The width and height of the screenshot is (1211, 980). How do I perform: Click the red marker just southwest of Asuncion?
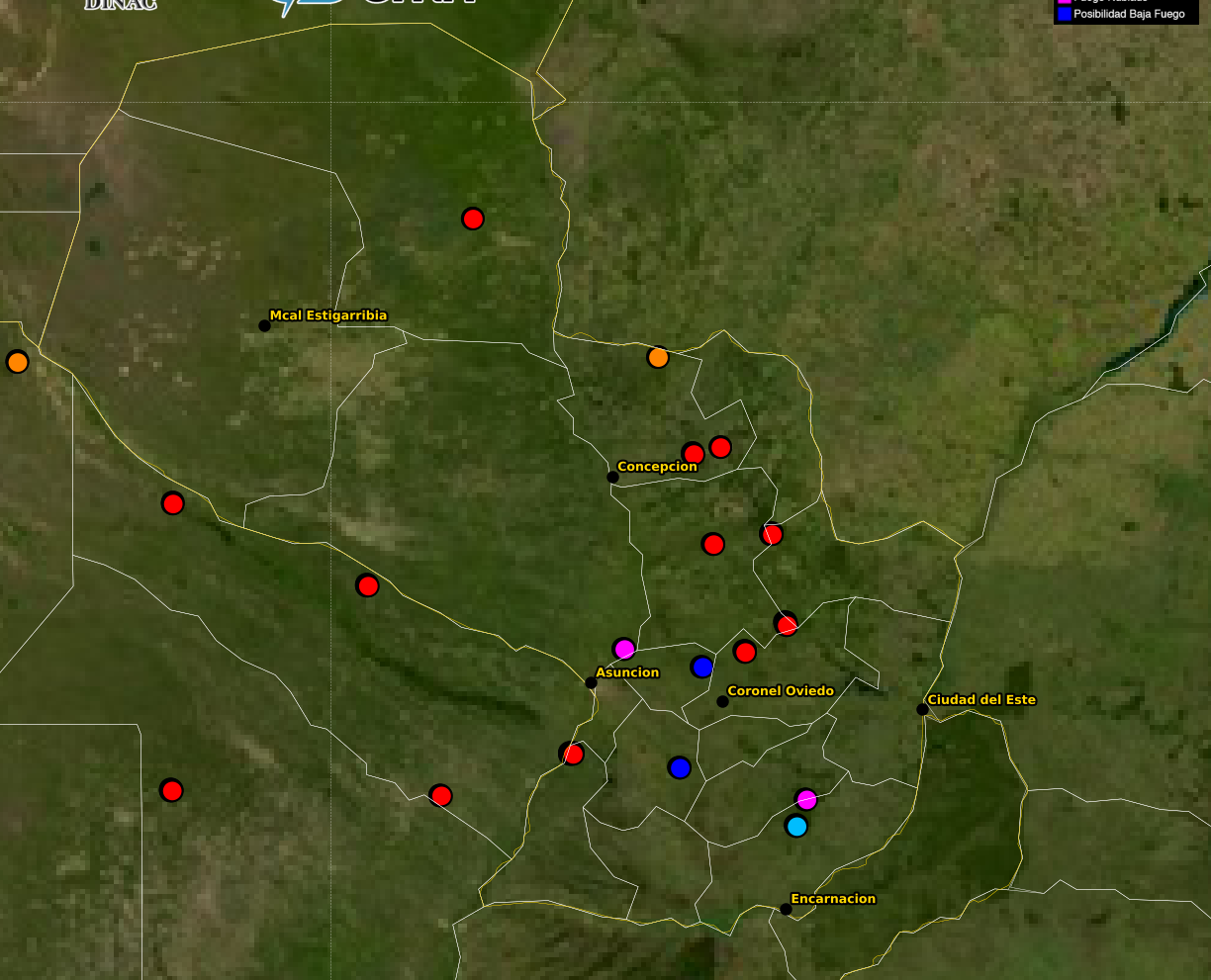point(572,754)
